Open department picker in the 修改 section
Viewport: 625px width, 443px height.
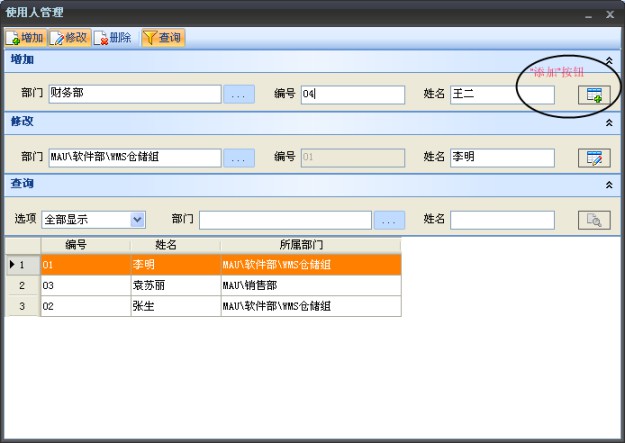click(x=238, y=157)
